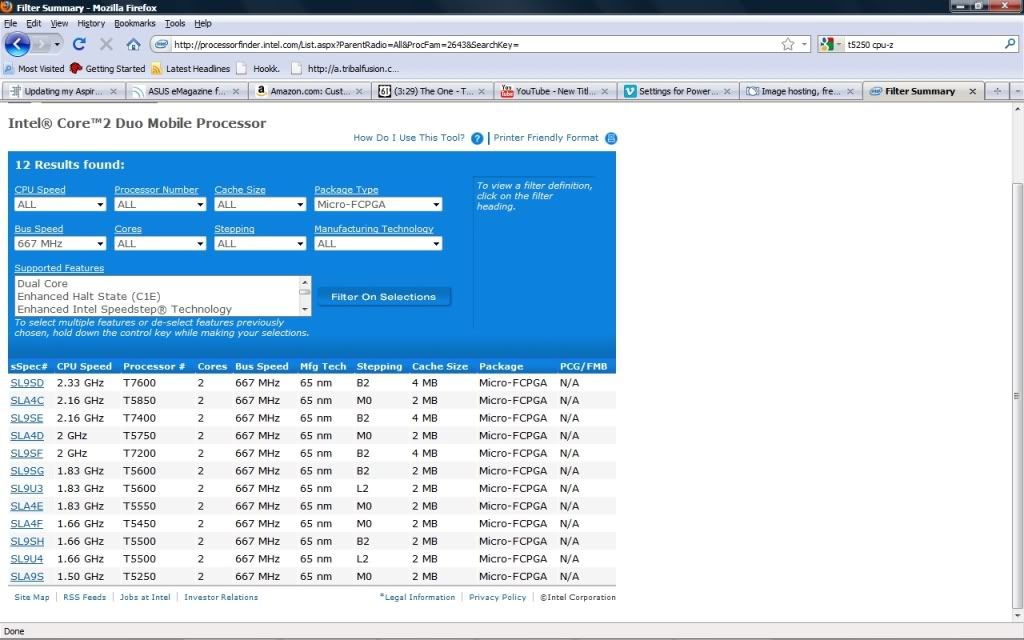Open the search engine selector icon
This screenshot has height=640, width=1024.
click(830, 44)
